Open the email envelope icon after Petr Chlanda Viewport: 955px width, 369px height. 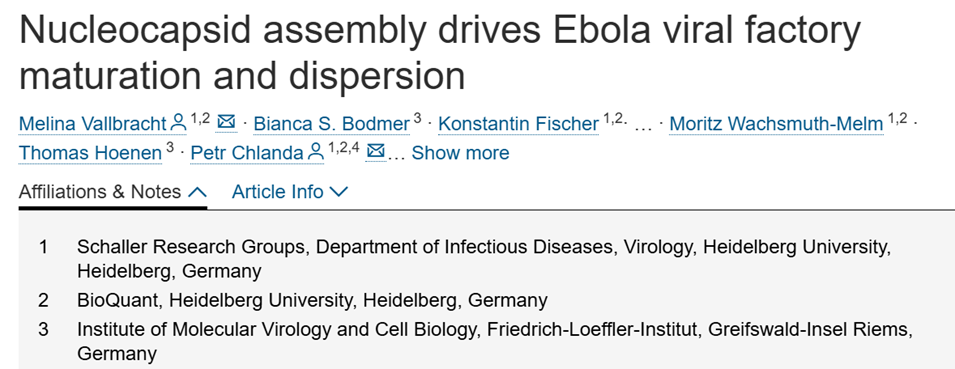(376, 152)
